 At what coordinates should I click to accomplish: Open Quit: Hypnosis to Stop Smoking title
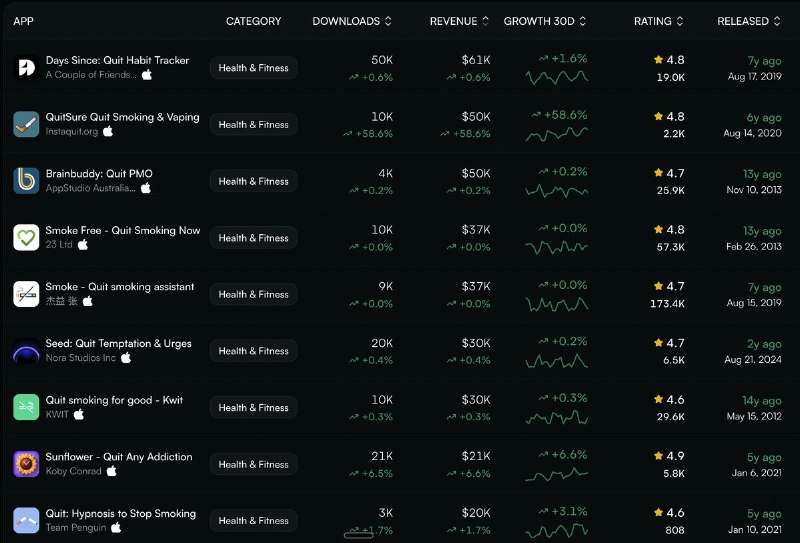point(120,513)
